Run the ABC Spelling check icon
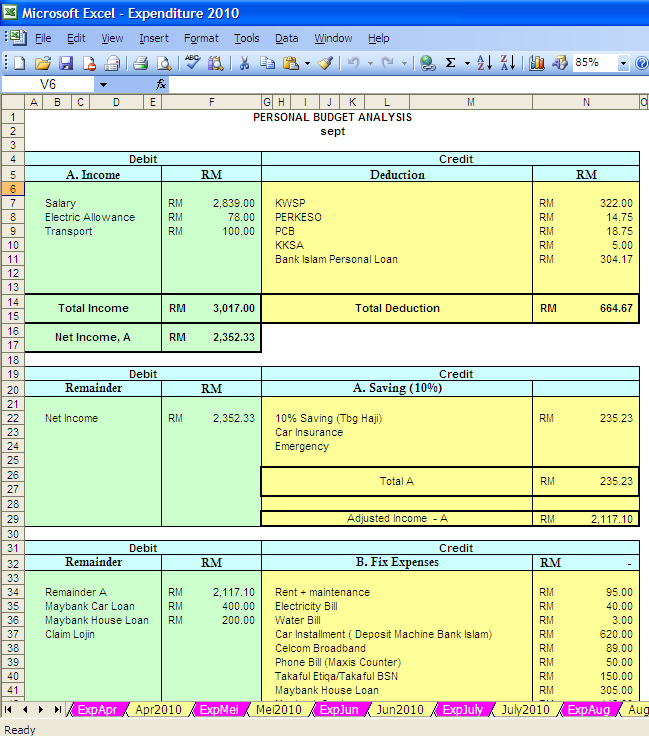 coord(192,62)
